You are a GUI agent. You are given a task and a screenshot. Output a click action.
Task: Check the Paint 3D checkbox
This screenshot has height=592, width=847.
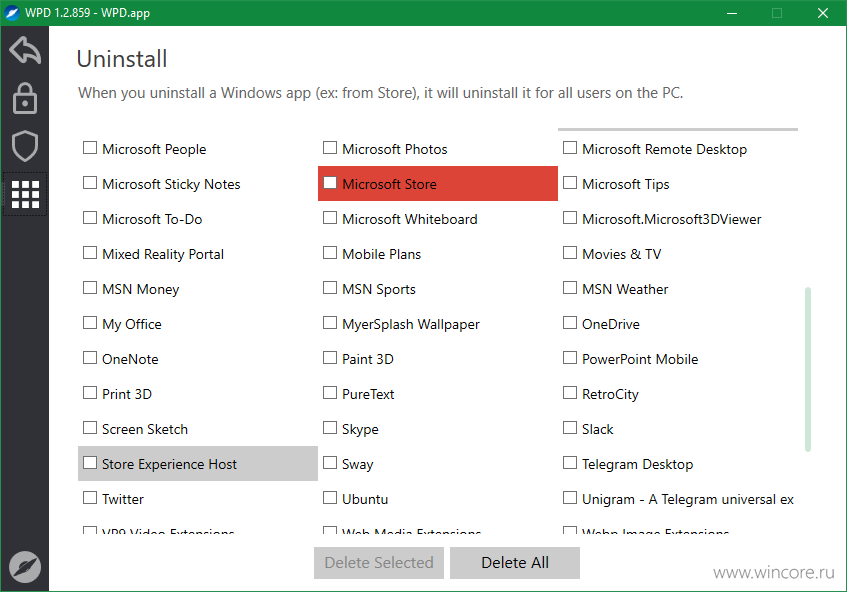[330, 358]
